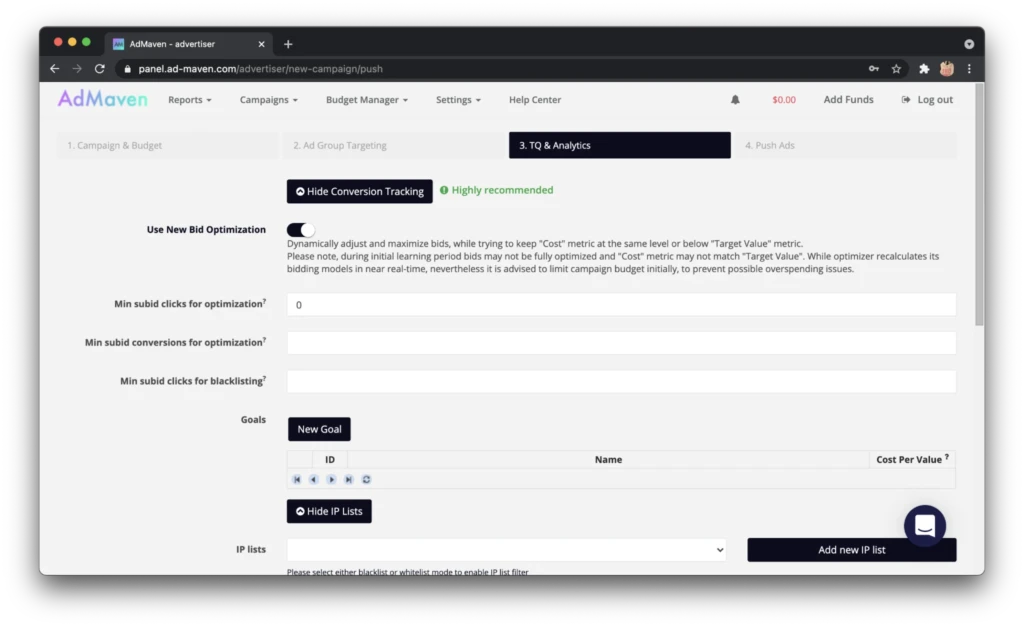This screenshot has height=627, width=1024.
Task: Expand the Reports menu
Action: click(x=189, y=100)
